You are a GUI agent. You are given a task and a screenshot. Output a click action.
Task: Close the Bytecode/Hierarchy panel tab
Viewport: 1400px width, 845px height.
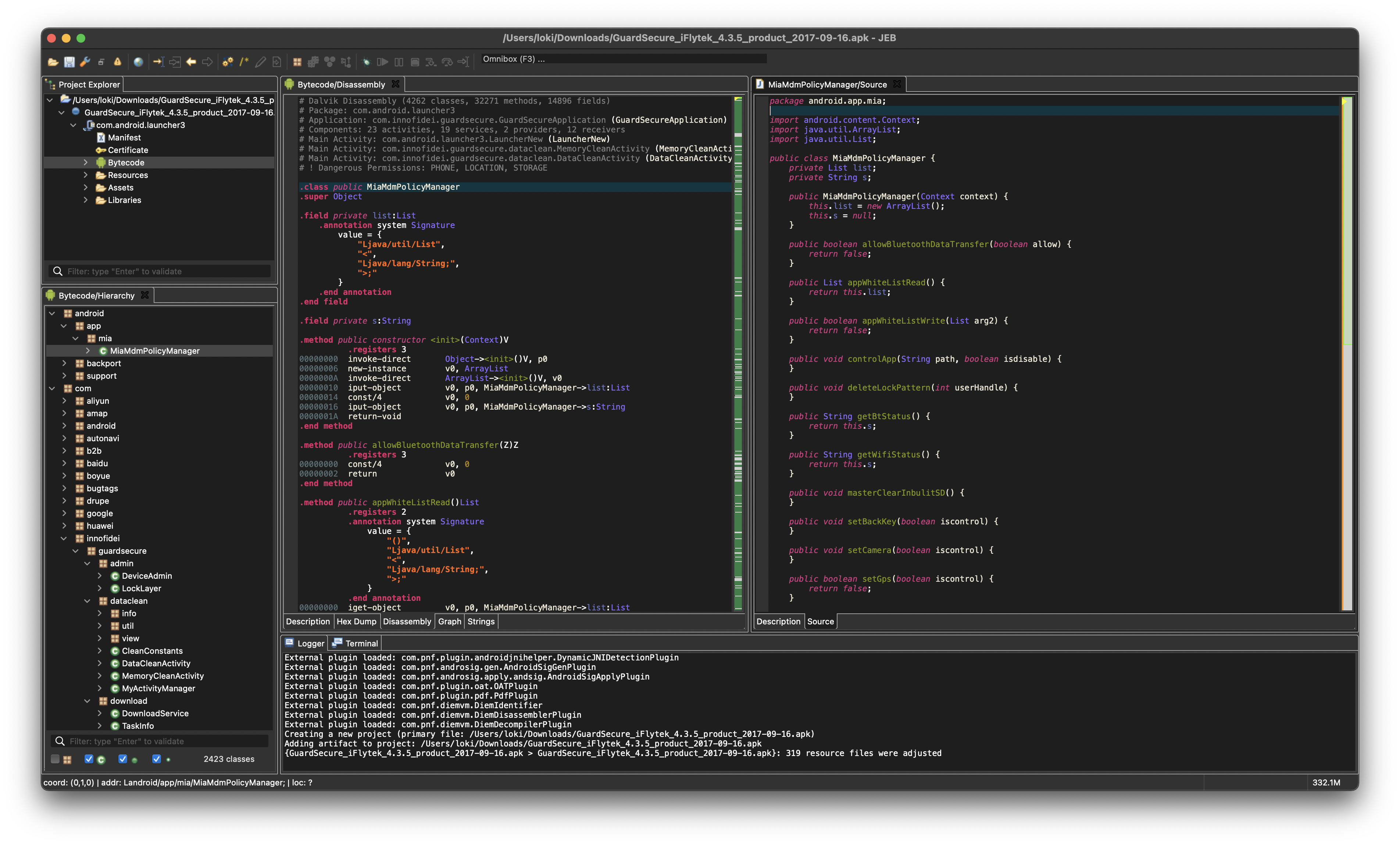[145, 295]
